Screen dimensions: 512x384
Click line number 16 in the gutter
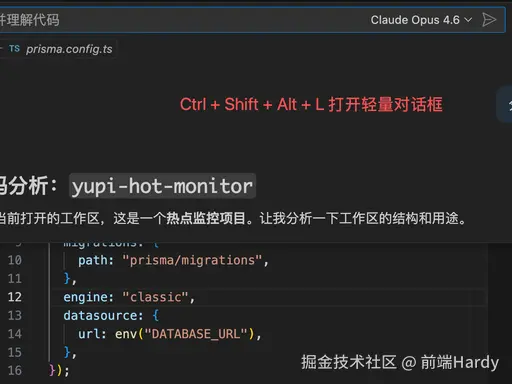pos(15,370)
